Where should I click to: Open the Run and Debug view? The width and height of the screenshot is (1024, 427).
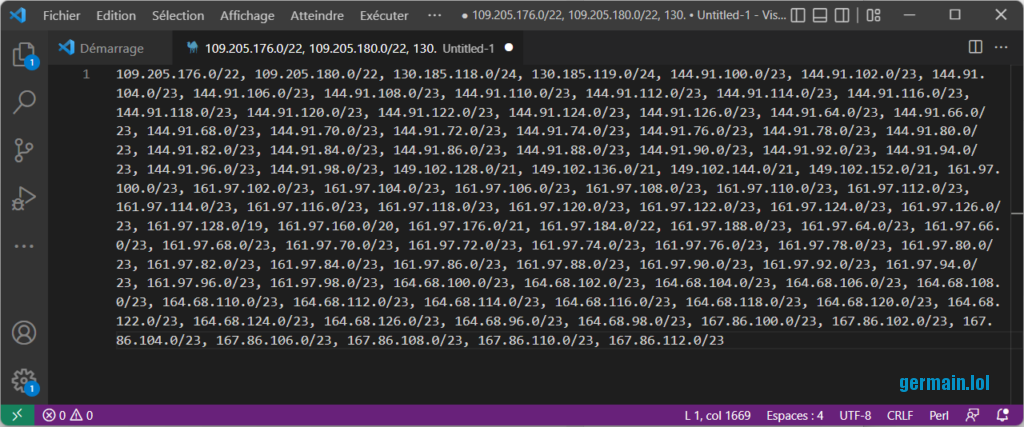23,197
